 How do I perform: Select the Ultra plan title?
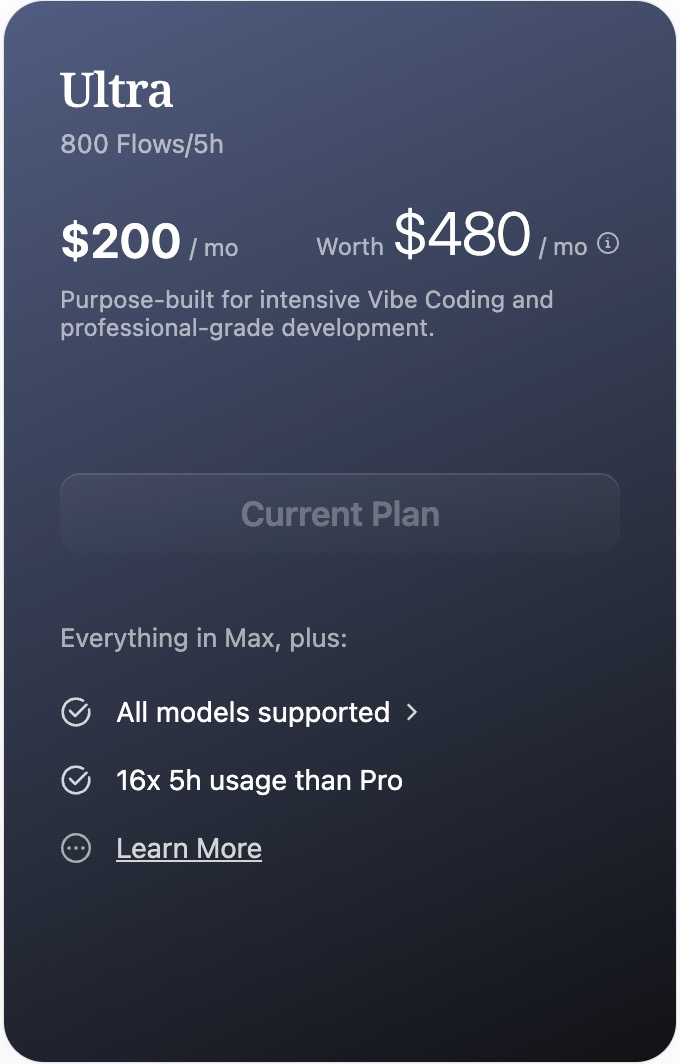pyautogui.click(x=116, y=89)
